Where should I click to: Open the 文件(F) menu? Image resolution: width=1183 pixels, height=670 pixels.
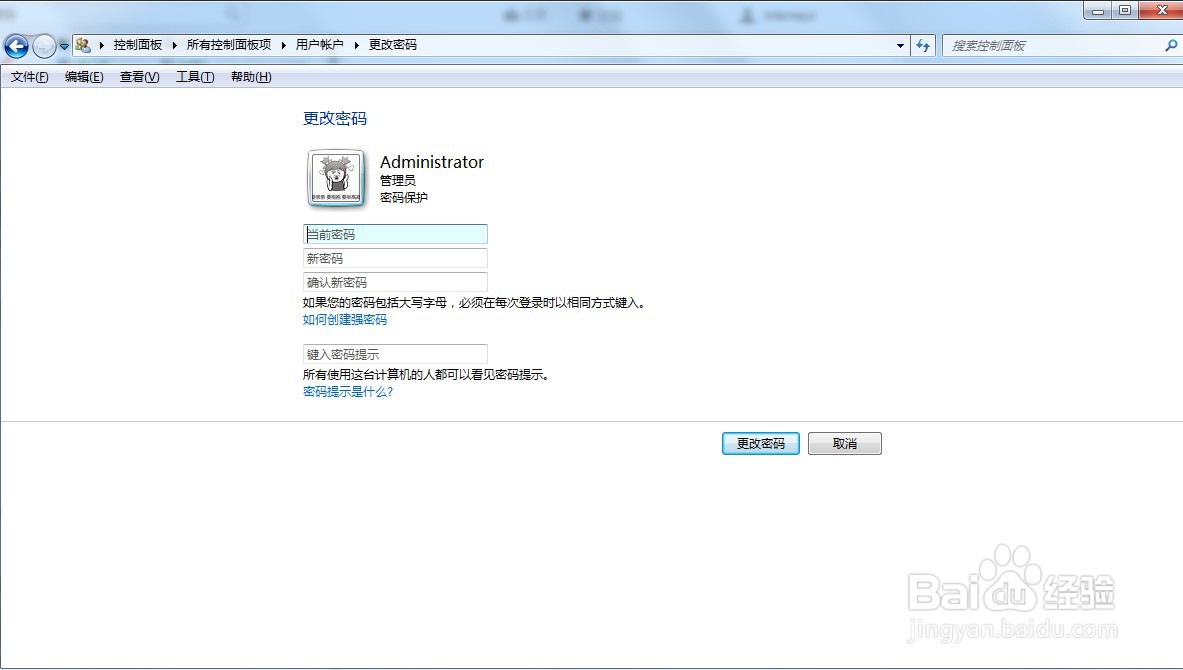click(29, 77)
